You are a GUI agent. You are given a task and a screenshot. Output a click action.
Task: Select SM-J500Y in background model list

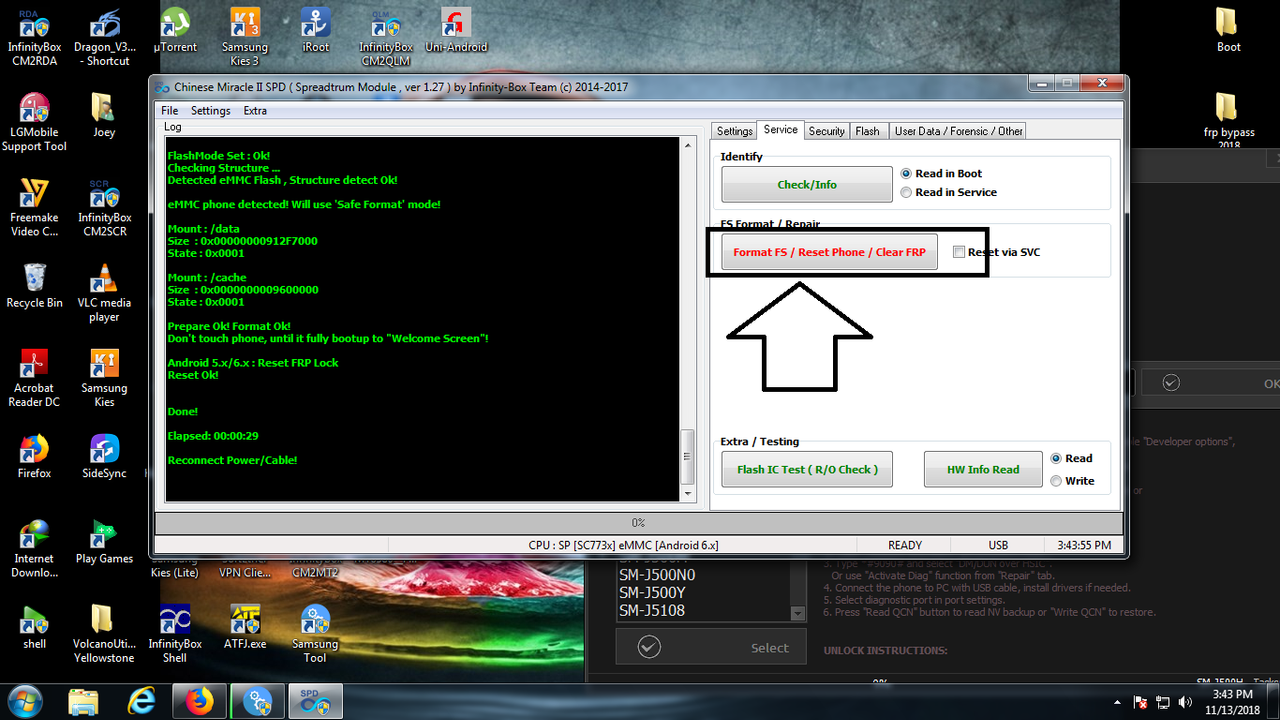[652, 593]
